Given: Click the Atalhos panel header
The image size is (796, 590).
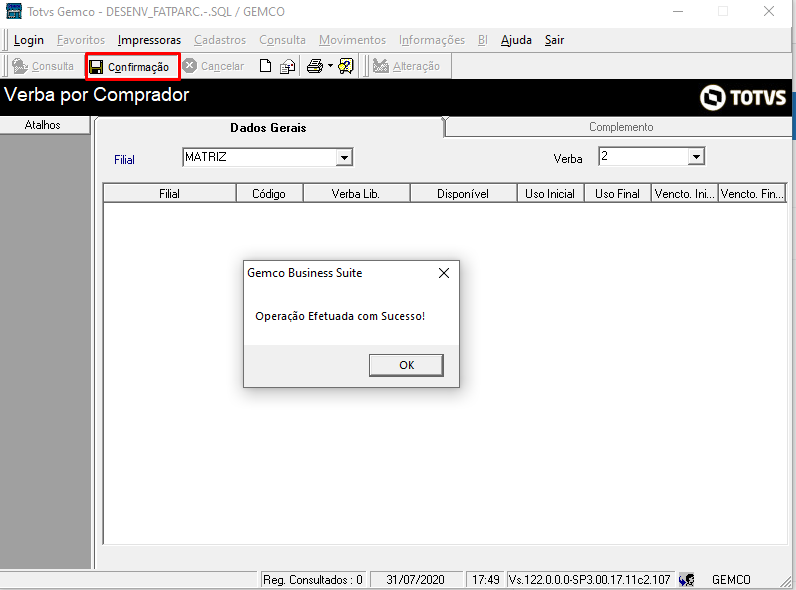Looking at the screenshot, I should [x=44, y=125].
